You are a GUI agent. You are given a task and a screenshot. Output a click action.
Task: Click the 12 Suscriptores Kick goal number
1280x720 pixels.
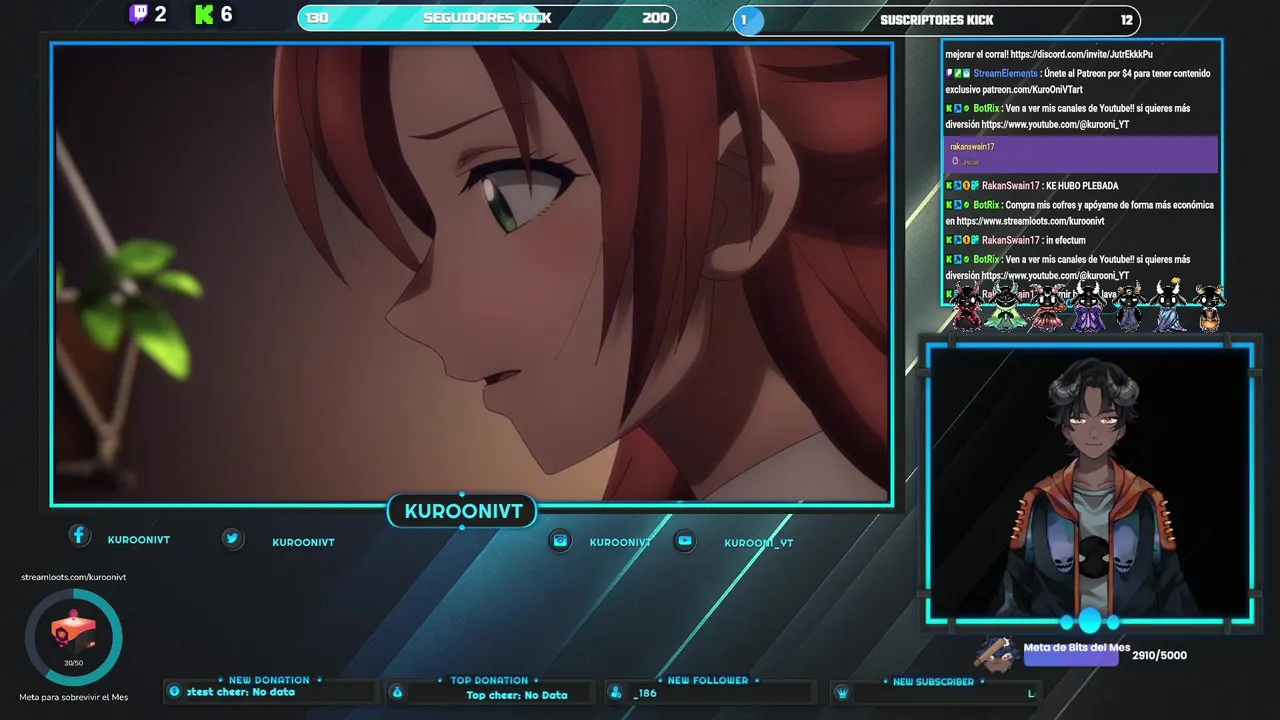coord(1127,20)
